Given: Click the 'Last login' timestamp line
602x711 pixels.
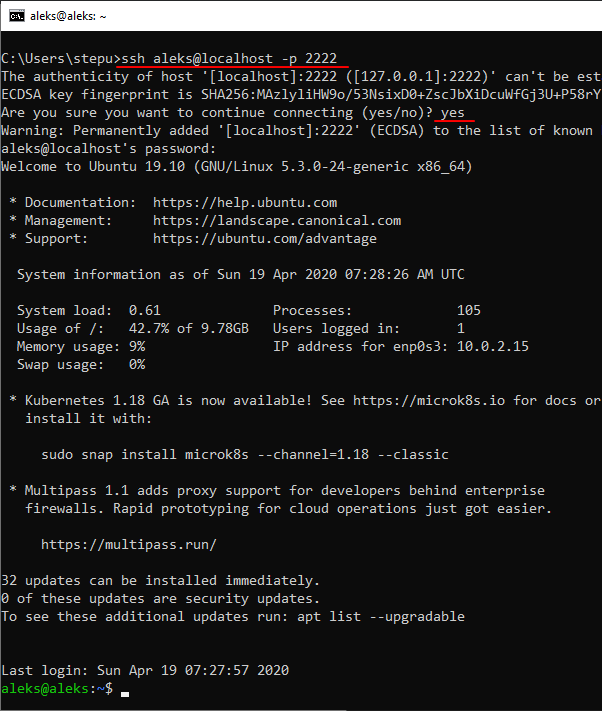Looking at the screenshot, I should 145,670.
